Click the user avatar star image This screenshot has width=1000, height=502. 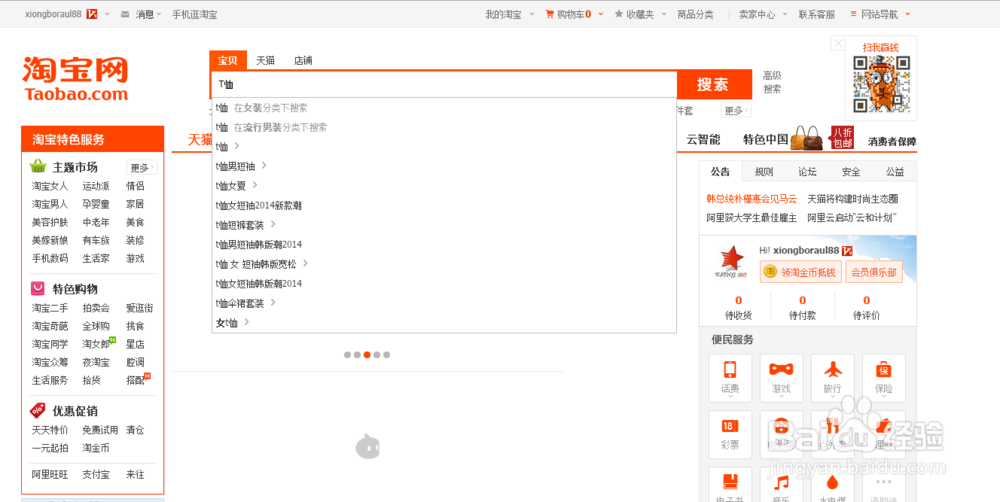(x=732, y=262)
